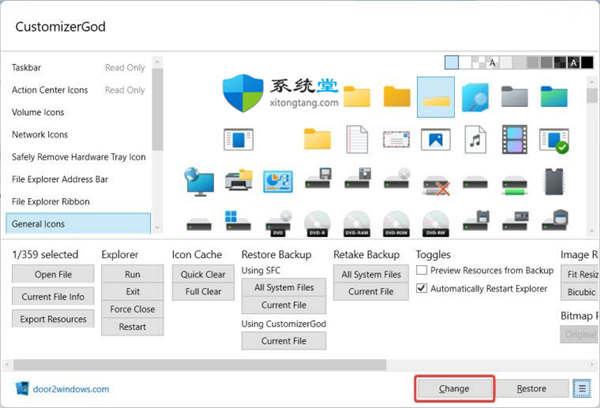Open the hamburger menu button beside Restore
The width and height of the screenshot is (600, 408).
point(582,389)
